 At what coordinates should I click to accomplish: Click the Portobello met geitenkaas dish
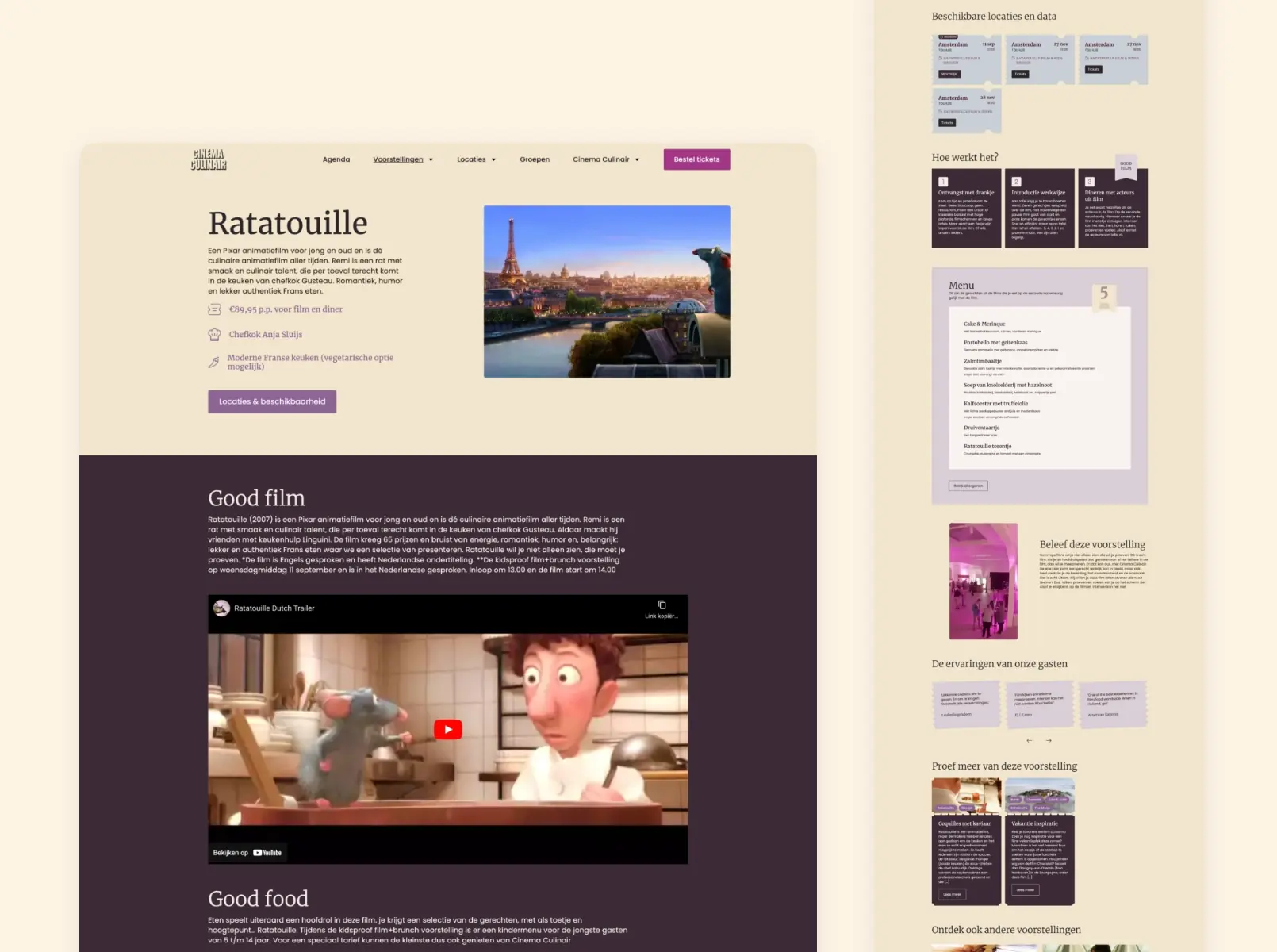point(995,343)
